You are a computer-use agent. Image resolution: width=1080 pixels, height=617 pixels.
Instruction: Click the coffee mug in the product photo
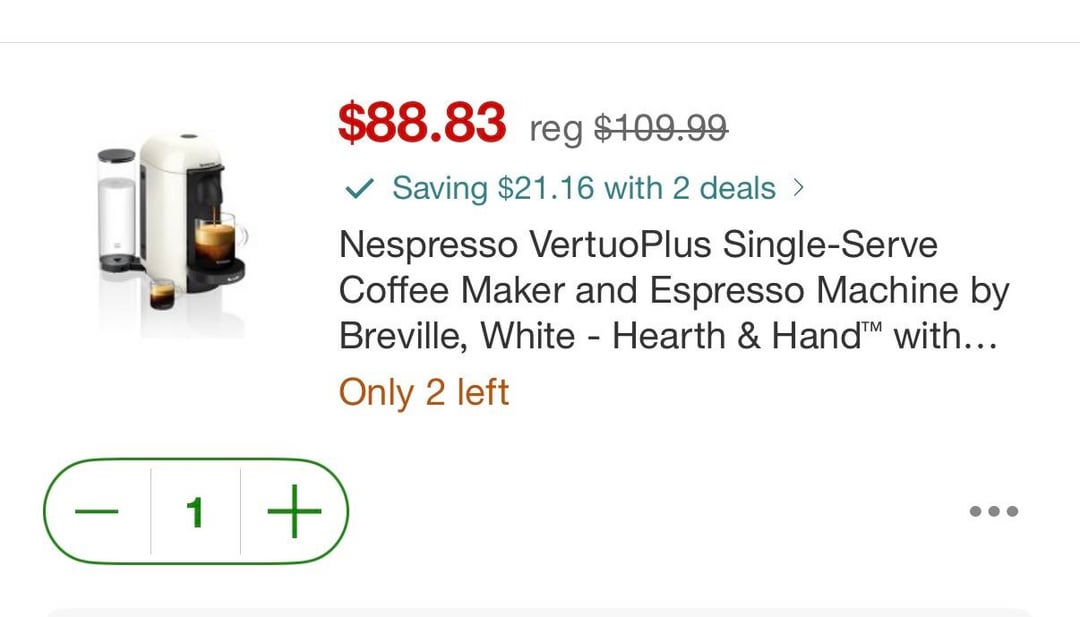coord(215,241)
